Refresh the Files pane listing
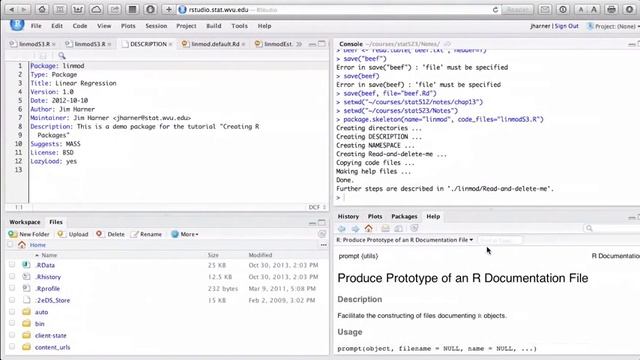 (x=322, y=234)
